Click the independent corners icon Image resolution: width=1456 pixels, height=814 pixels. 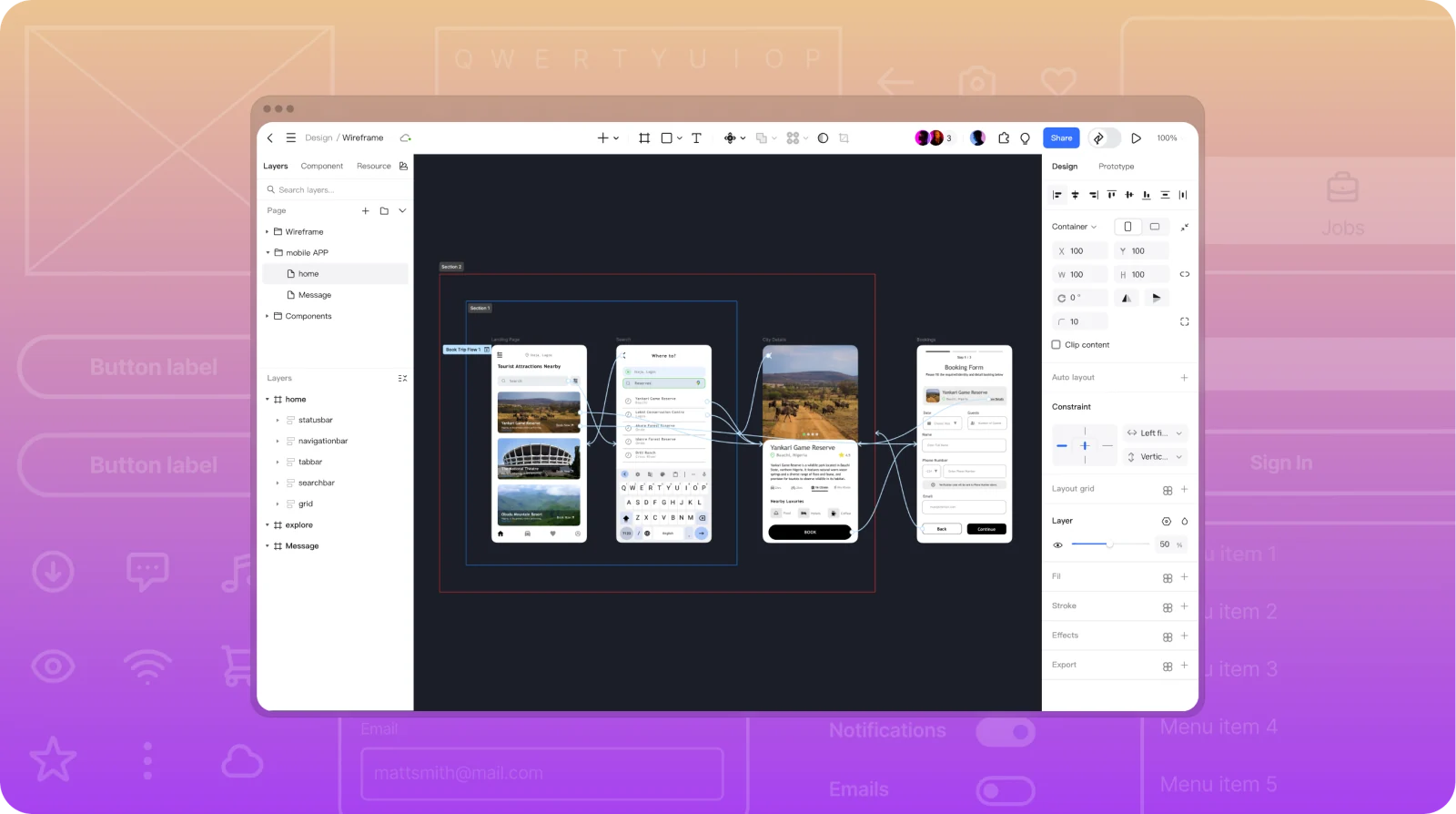tap(1184, 321)
